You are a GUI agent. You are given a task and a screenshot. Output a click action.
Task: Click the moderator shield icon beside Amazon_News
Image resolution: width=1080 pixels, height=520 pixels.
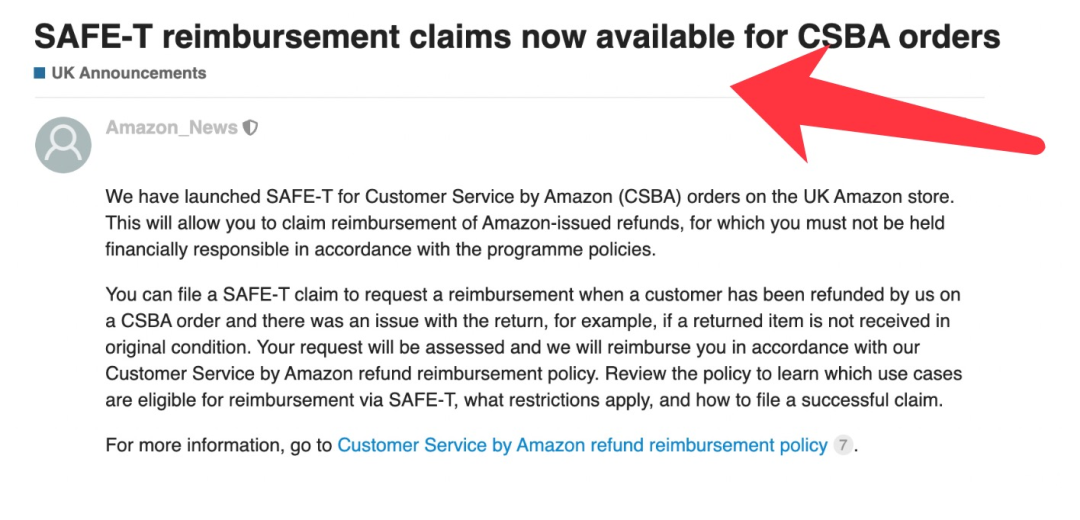click(x=251, y=128)
